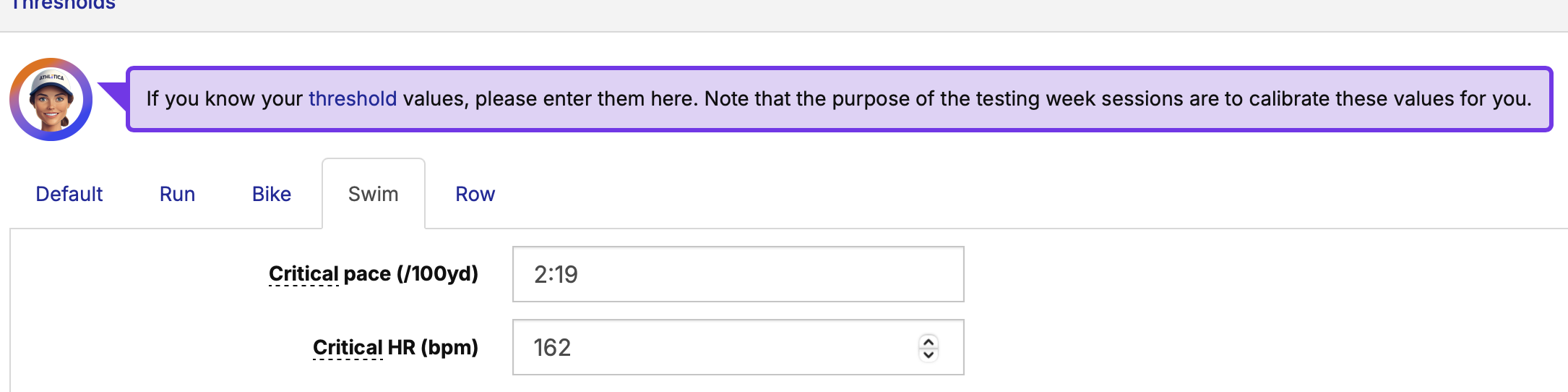
Task: Focus the Critical pace input field
Action: click(737, 274)
